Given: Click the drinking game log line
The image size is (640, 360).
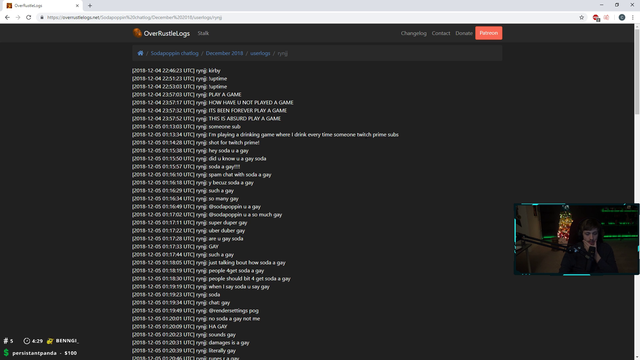Looking at the screenshot, I should (x=265, y=135).
